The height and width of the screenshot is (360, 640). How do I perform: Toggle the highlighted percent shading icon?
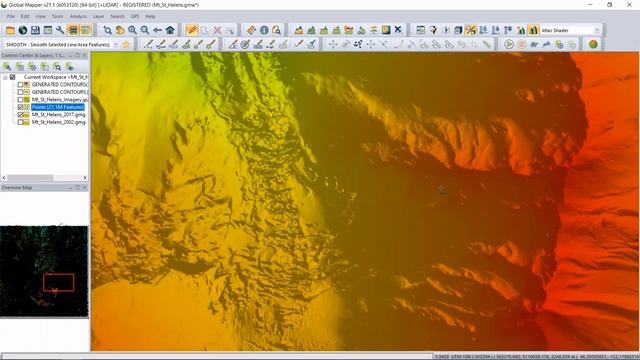(471, 30)
